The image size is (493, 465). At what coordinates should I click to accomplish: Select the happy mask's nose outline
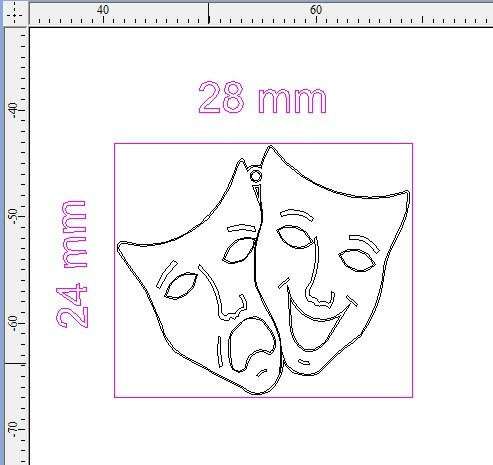click(x=319, y=272)
